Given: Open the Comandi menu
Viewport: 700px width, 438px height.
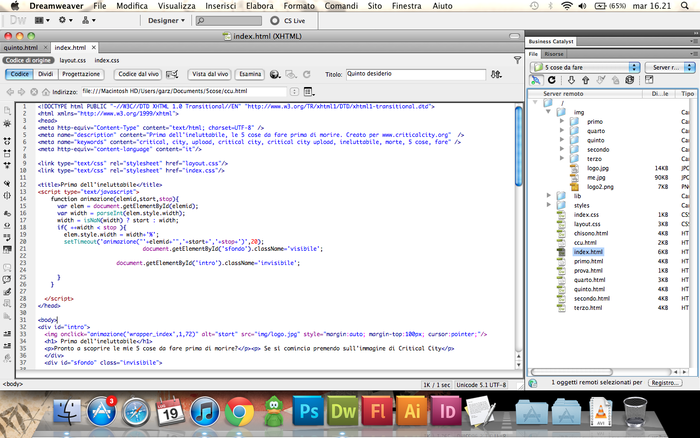Looking at the screenshot, I should pos(341,6).
